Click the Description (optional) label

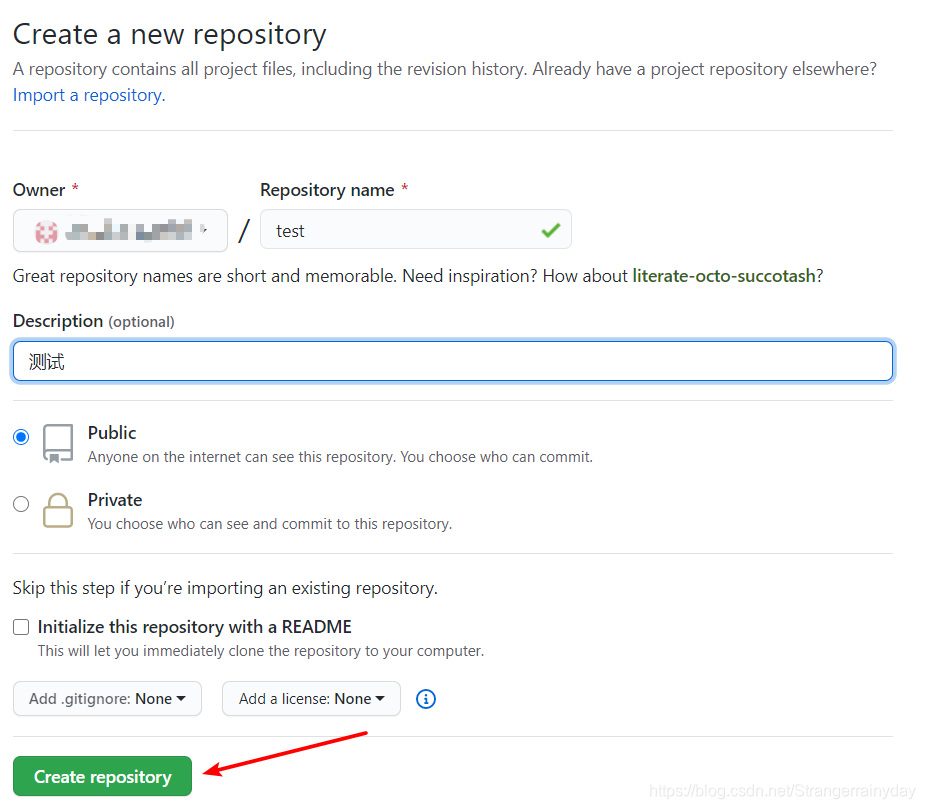coord(94,321)
